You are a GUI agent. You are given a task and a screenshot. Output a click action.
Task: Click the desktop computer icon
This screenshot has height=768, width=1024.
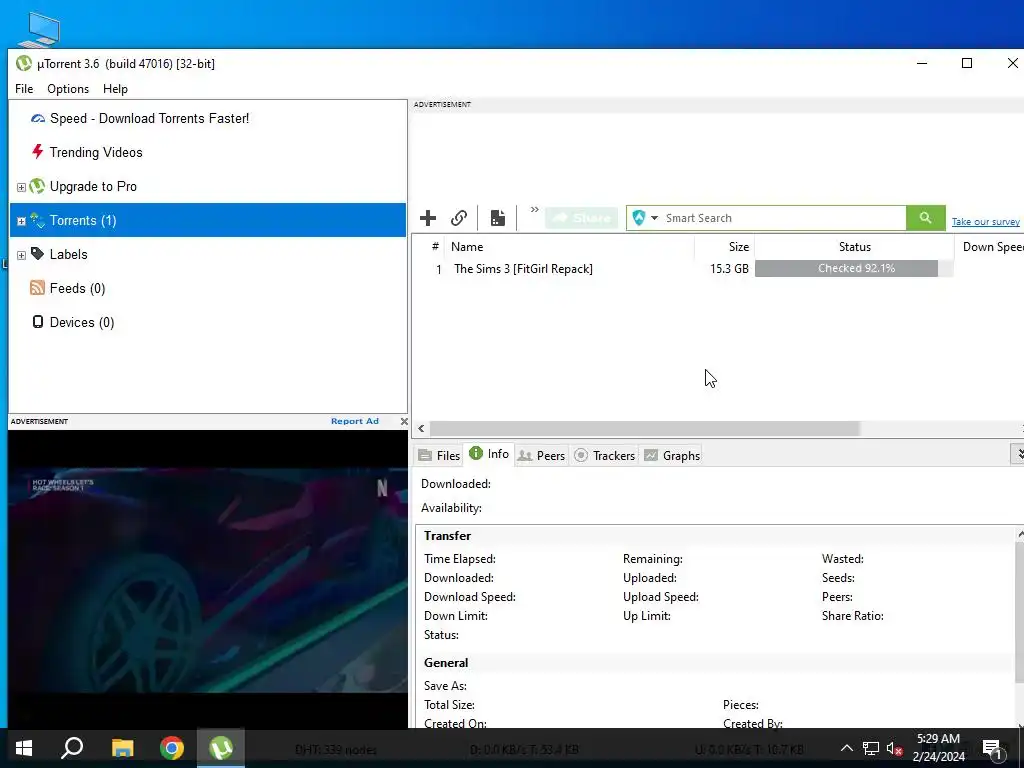point(39,29)
